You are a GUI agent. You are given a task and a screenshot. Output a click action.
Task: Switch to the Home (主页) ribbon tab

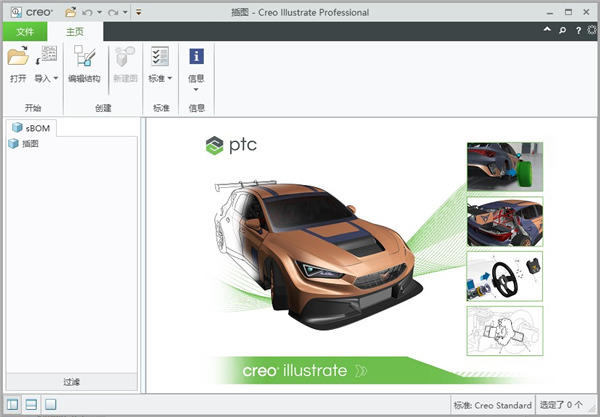click(x=76, y=32)
